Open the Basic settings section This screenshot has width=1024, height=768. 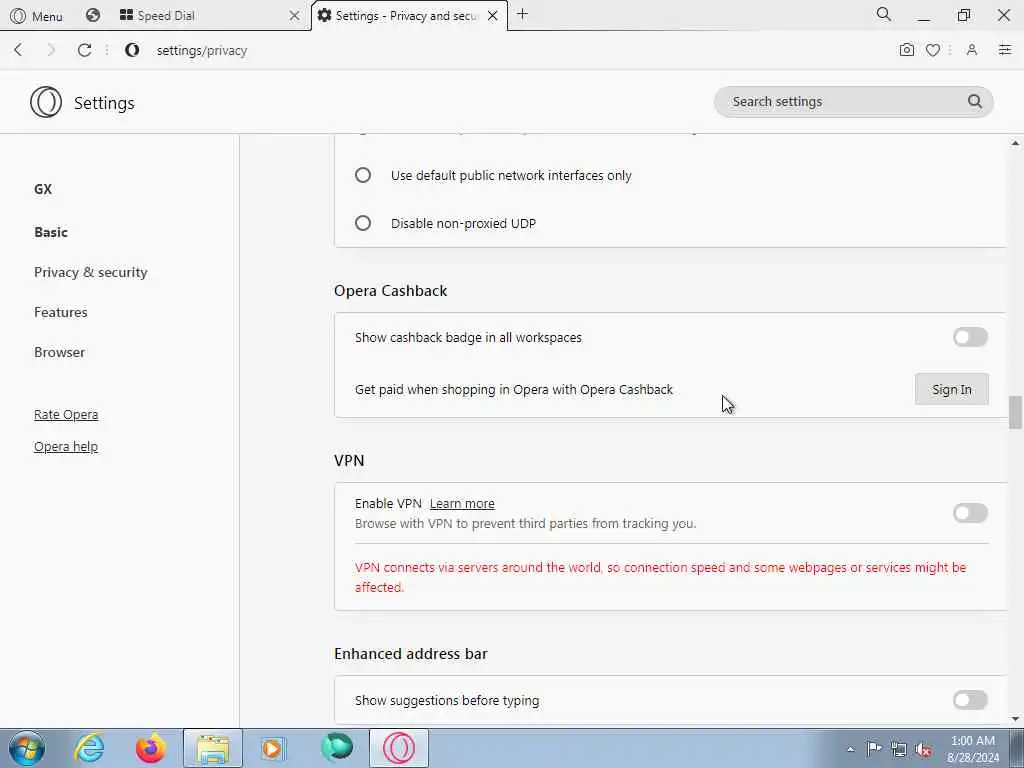click(51, 232)
